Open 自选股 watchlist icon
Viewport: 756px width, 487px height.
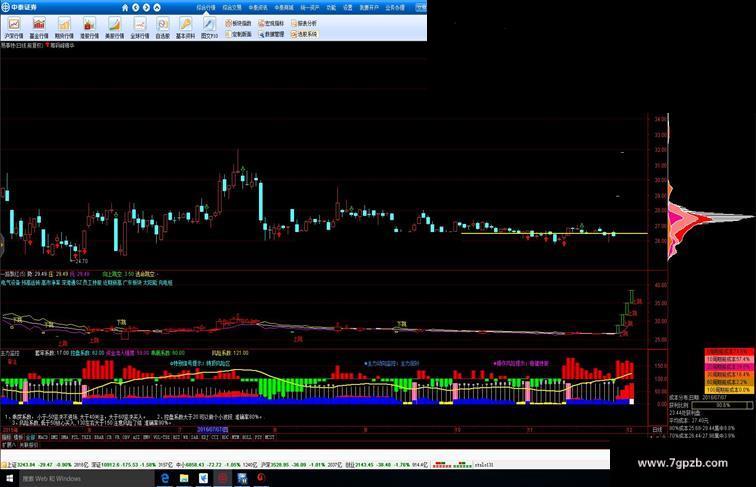pos(162,28)
